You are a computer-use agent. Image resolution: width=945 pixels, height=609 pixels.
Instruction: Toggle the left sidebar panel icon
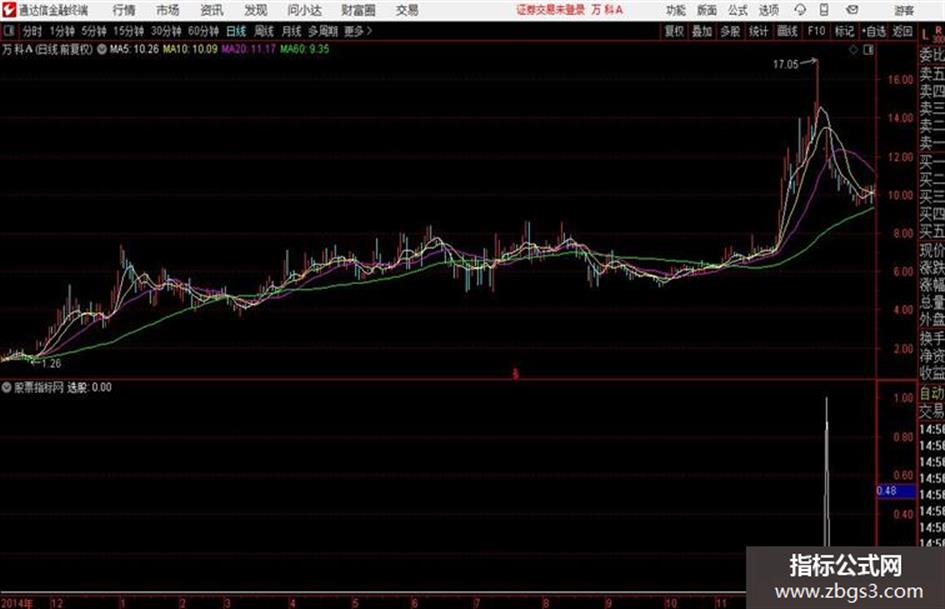[x=8, y=31]
